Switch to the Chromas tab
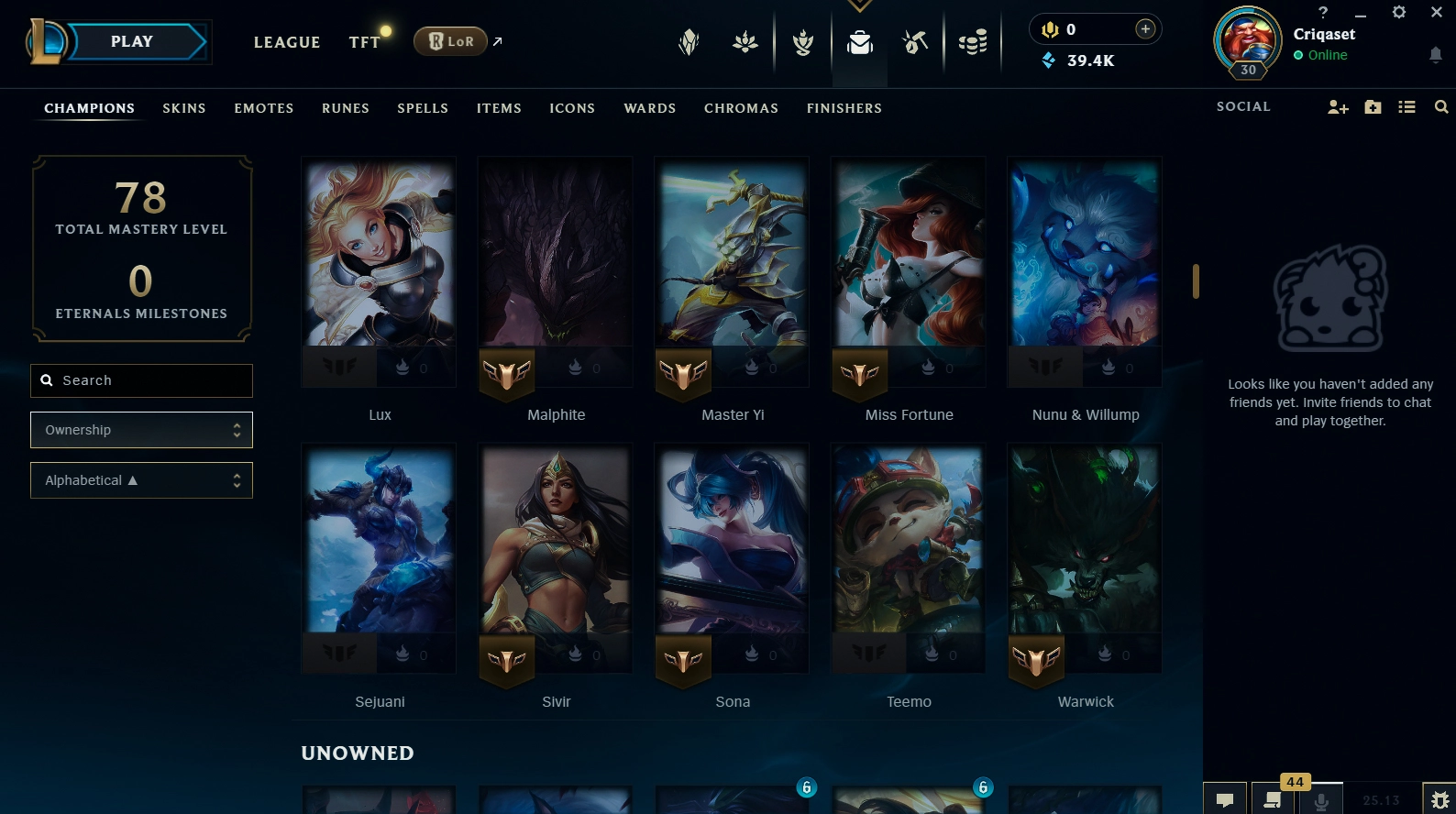 click(x=741, y=108)
